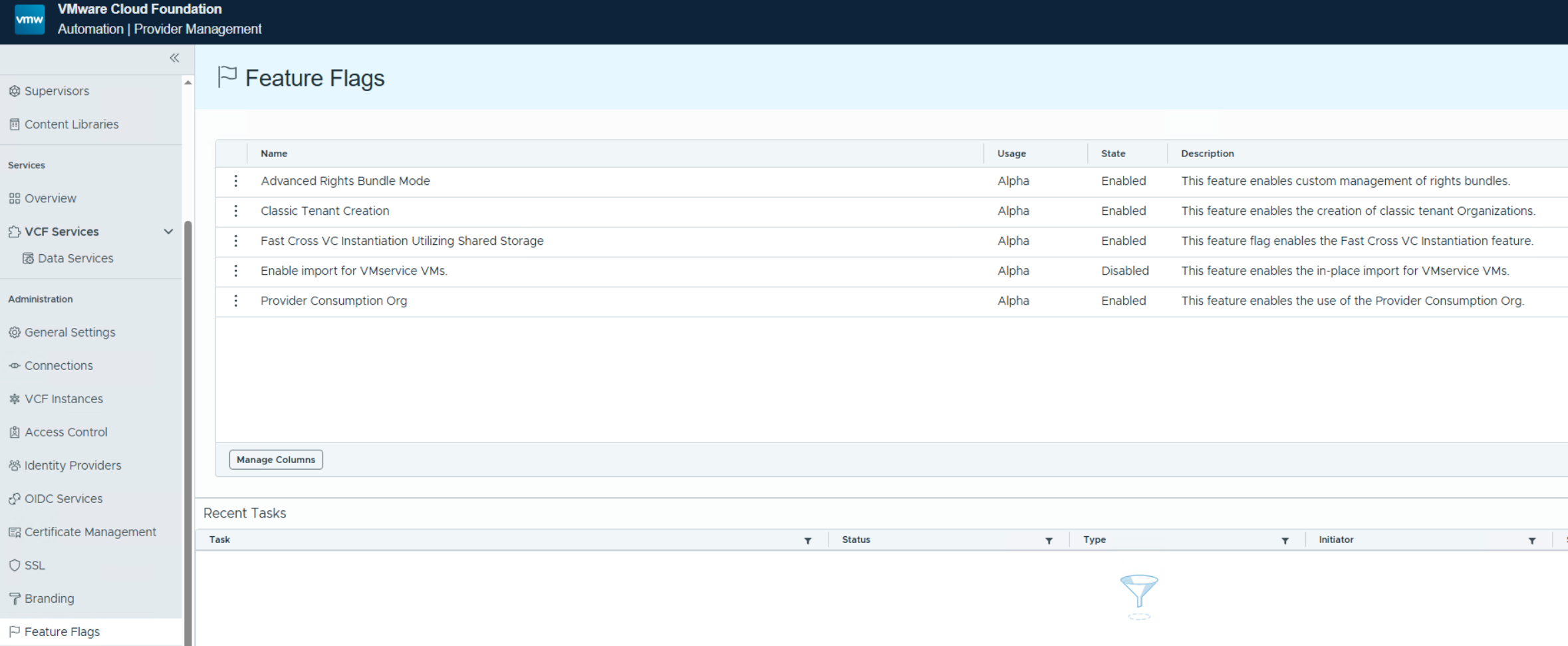Open General Settings page

[70, 332]
